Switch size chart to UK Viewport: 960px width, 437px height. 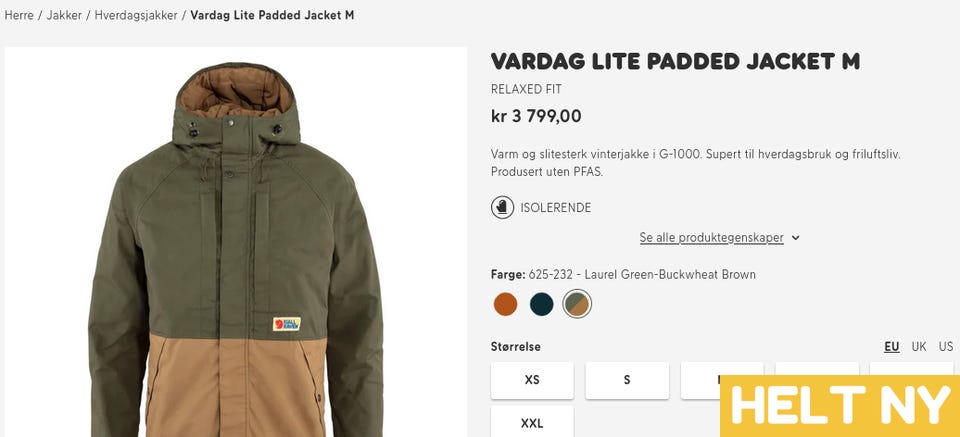point(918,347)
